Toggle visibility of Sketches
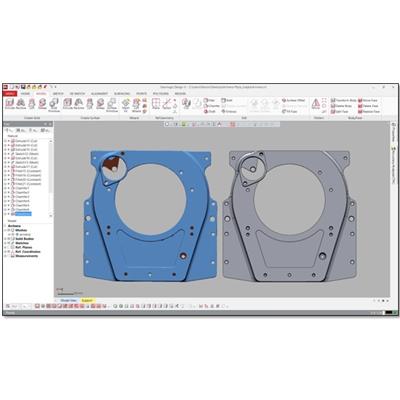 pos(9,243)
